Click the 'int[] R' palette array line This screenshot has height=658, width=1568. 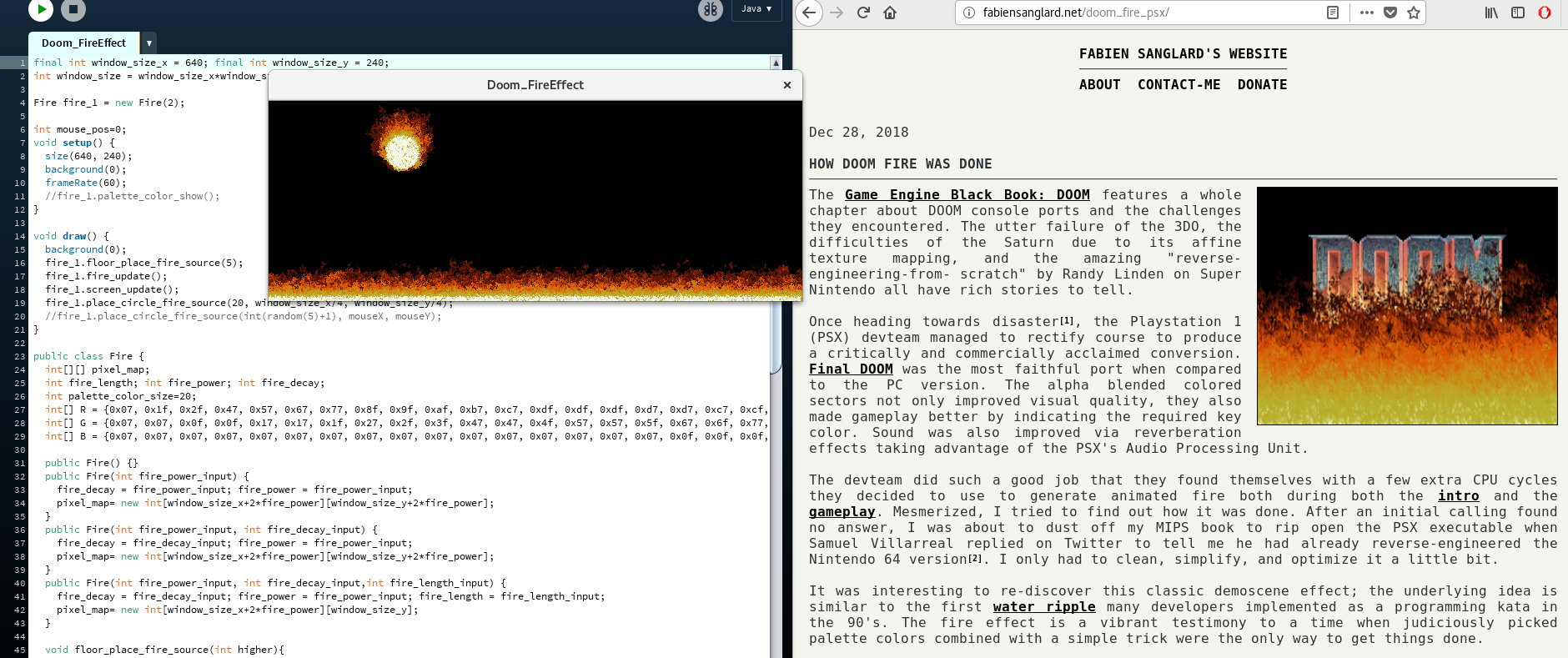405,409
